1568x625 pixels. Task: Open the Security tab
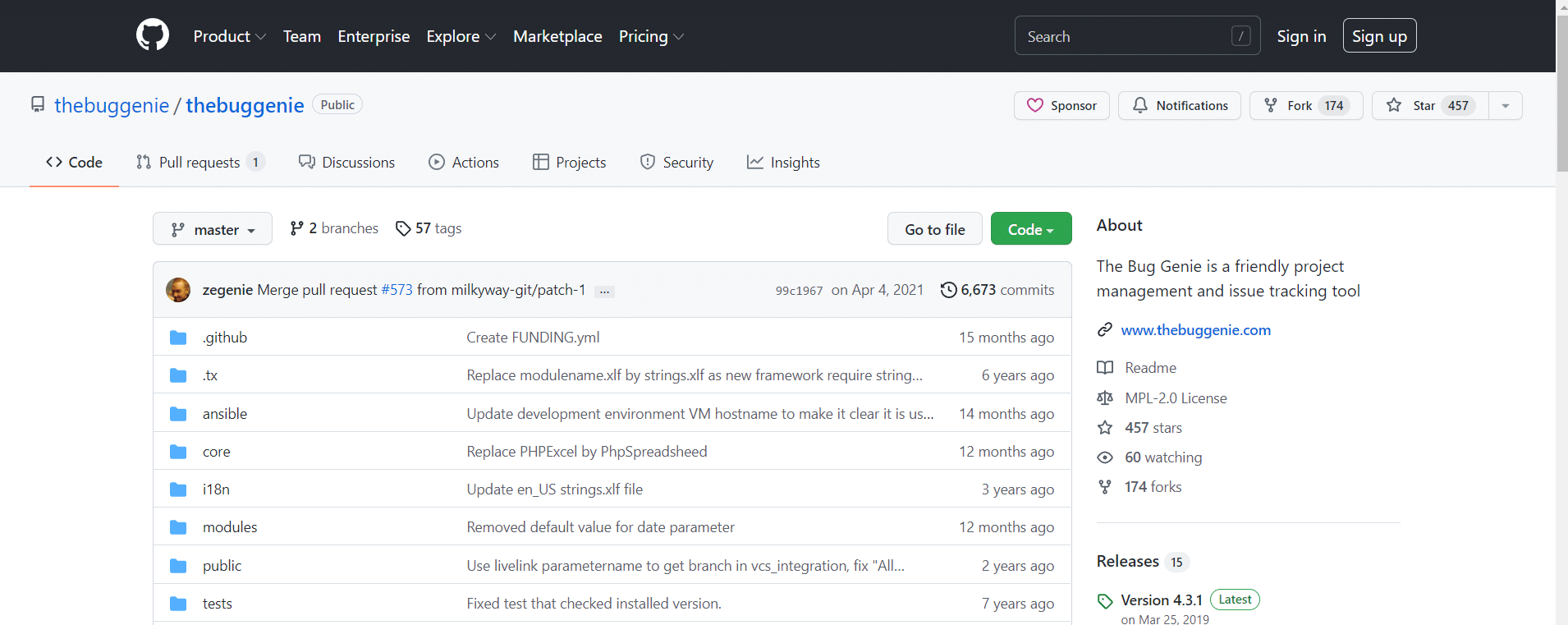click(677, 163)
